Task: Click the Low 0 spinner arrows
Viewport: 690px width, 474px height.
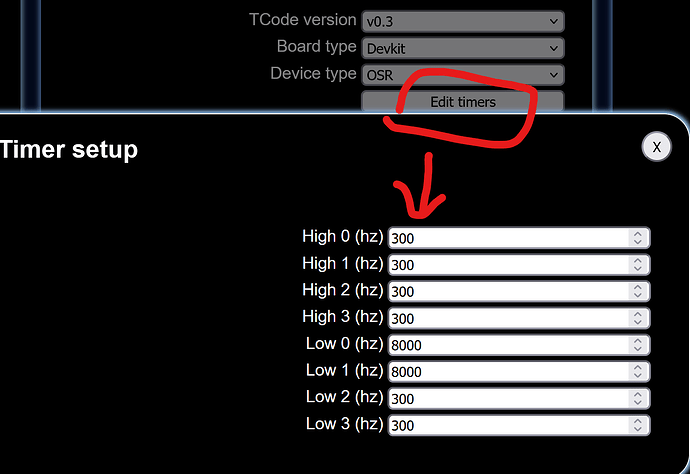Action: tap(637, 345)
